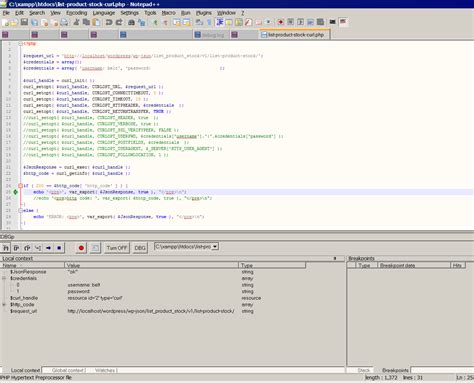Collapse the $credentials tree node

4,278
